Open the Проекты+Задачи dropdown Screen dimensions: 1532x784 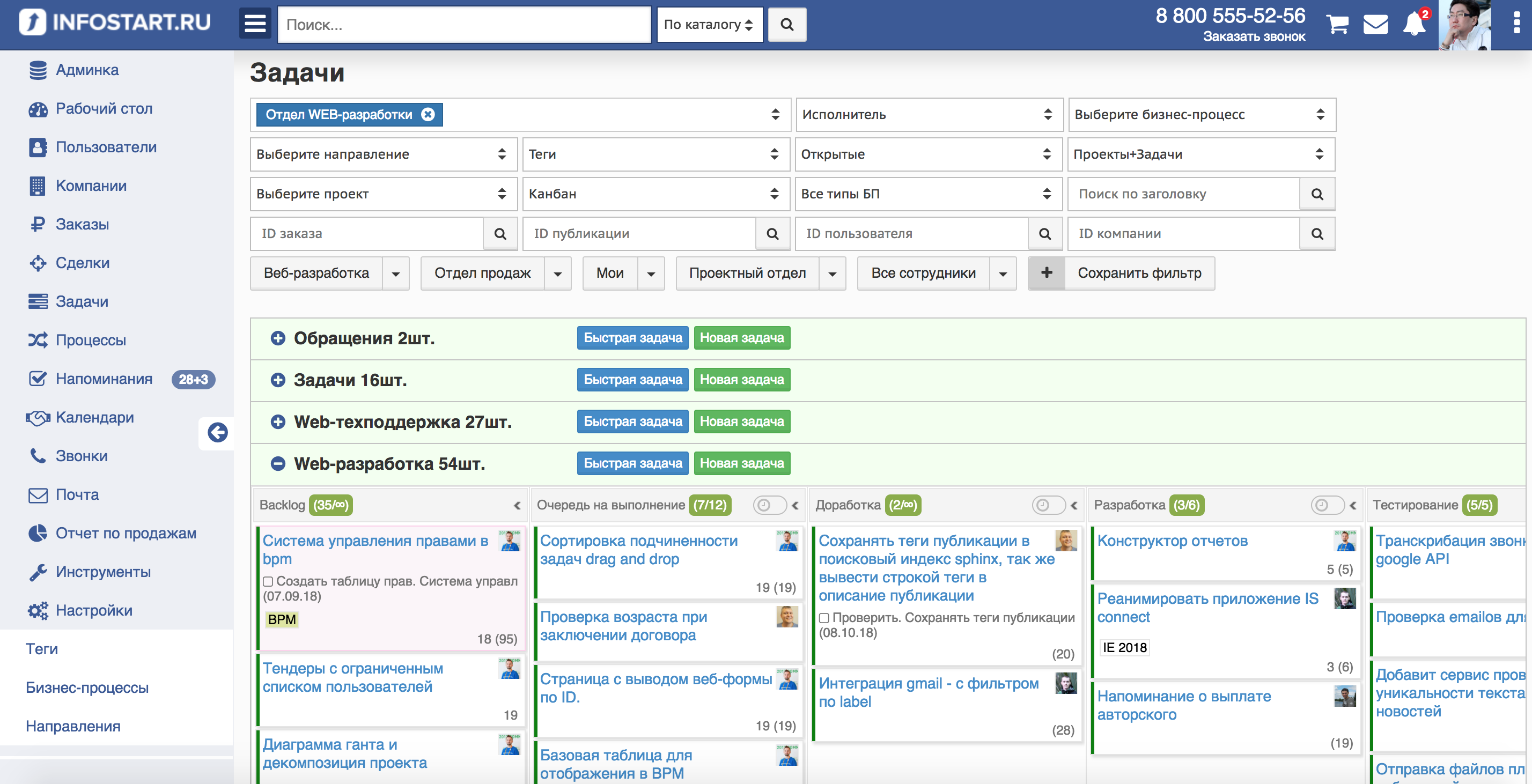[1200, 154]
